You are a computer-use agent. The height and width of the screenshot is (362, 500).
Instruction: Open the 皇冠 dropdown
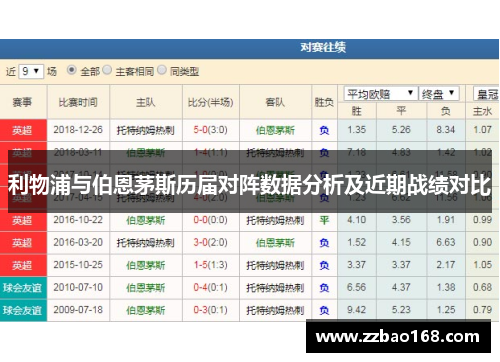(x=486, y=94)
